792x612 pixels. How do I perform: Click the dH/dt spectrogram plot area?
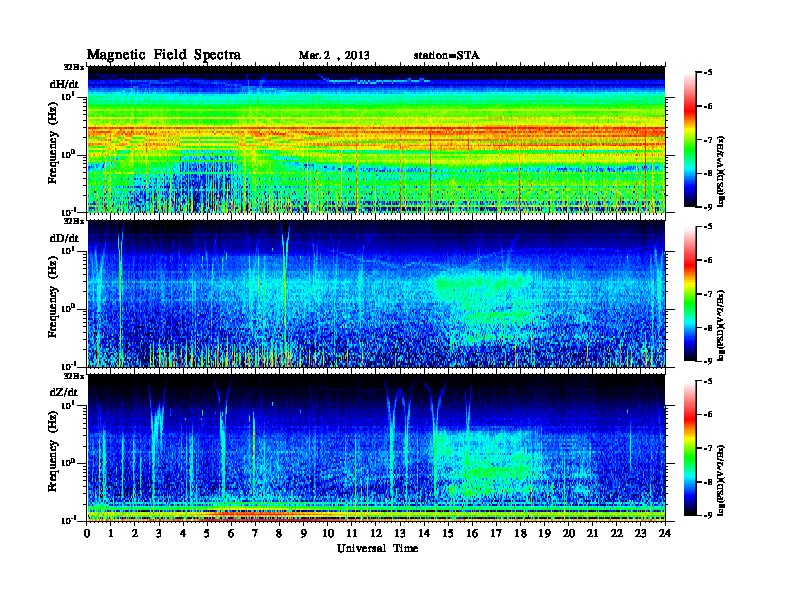377,139
